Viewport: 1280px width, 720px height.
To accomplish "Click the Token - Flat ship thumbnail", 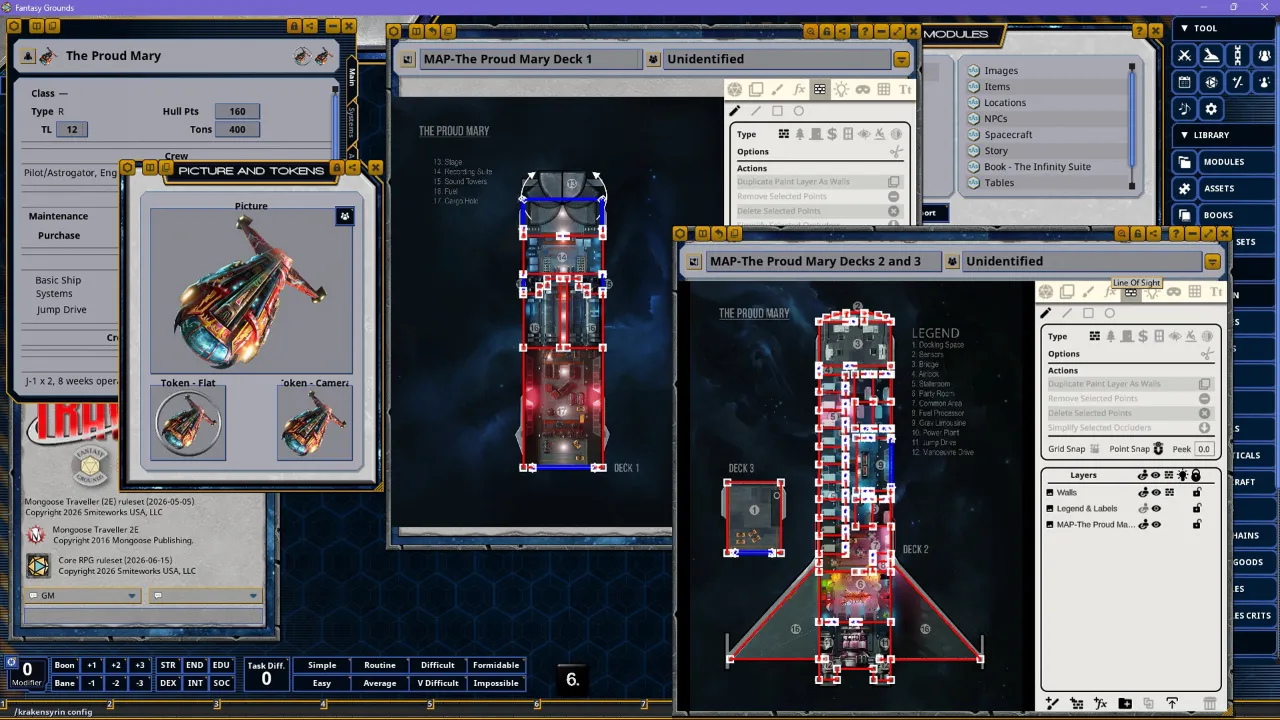I will tap(188, 423).
